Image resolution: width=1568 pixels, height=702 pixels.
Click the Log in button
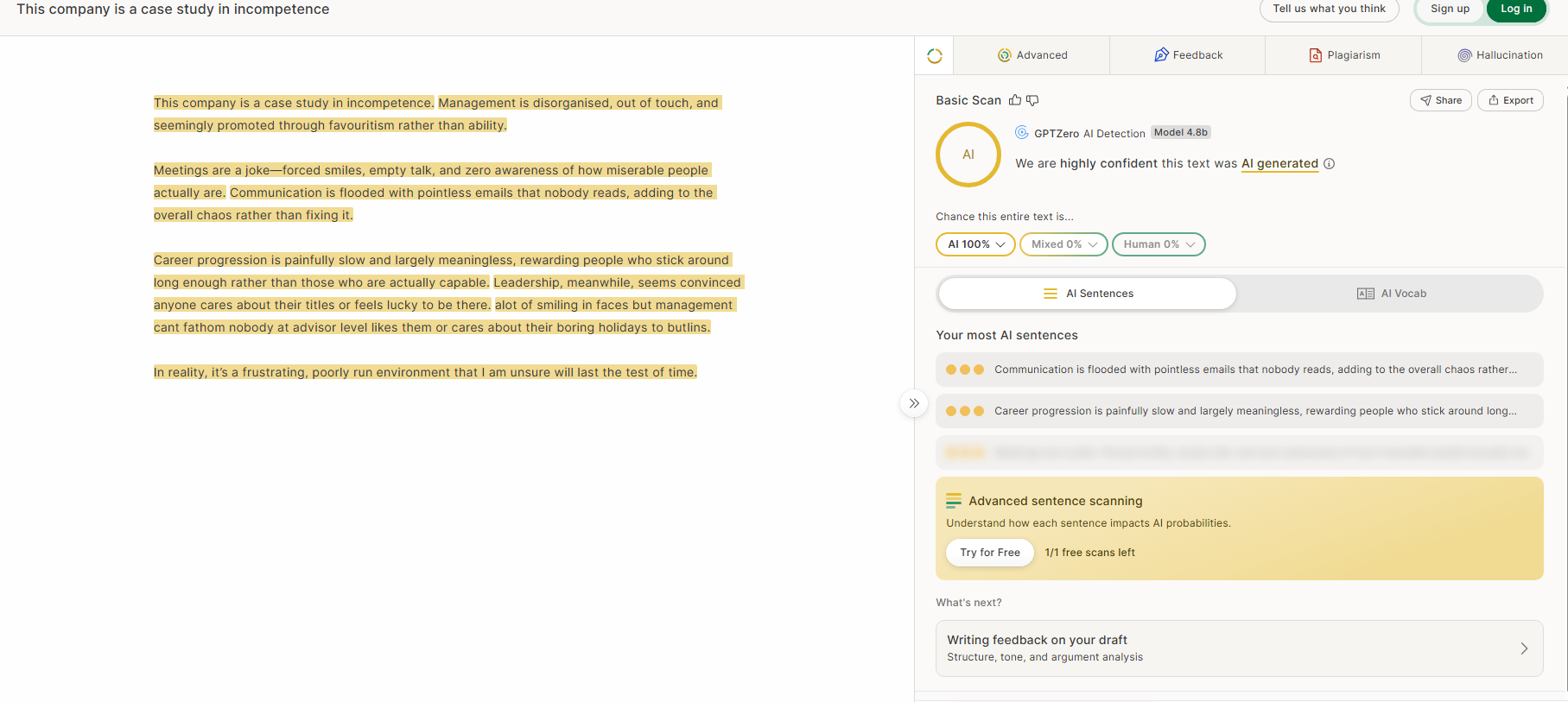[x=1516, y=9]
